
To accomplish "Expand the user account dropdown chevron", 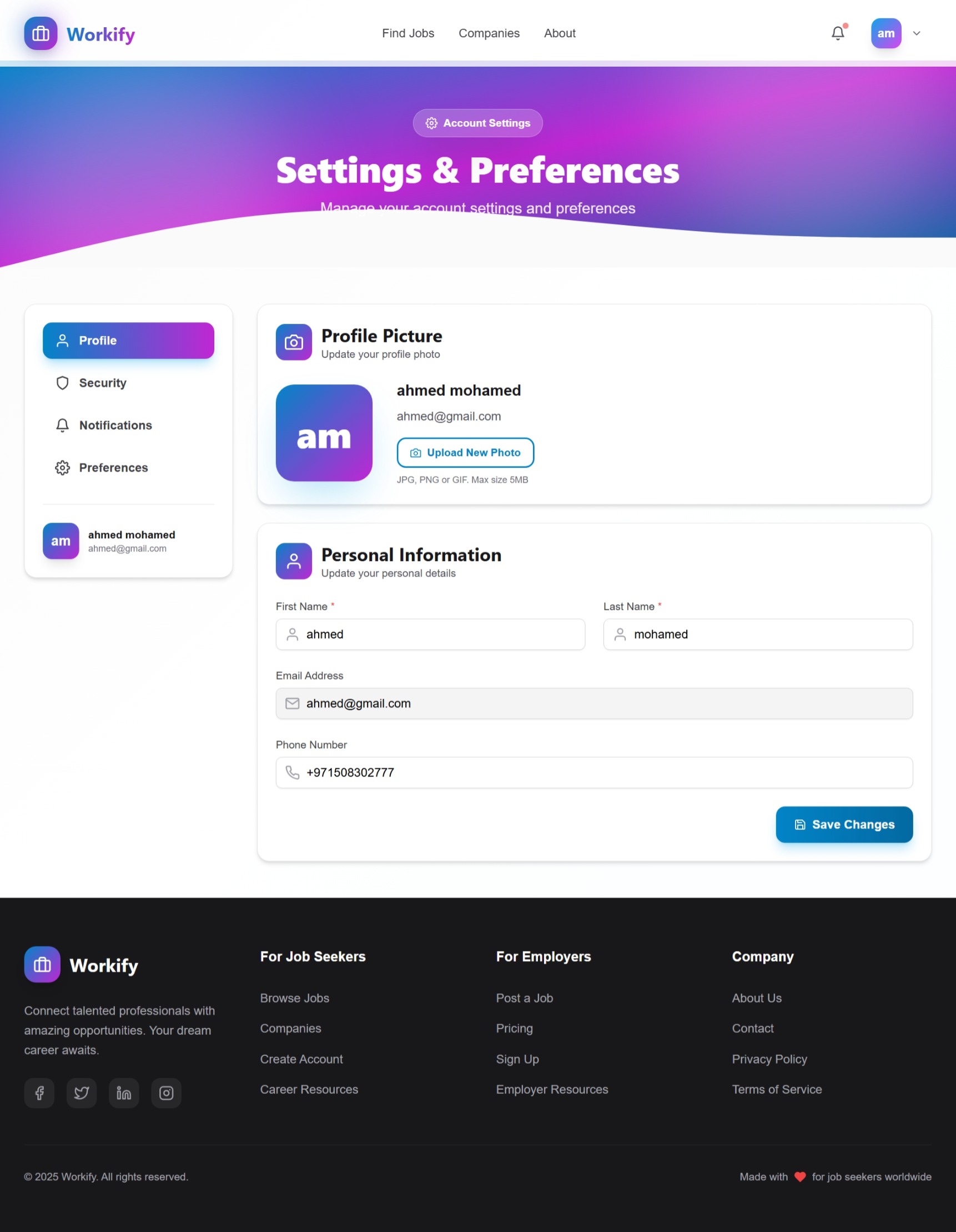I will tap(917, 34).
